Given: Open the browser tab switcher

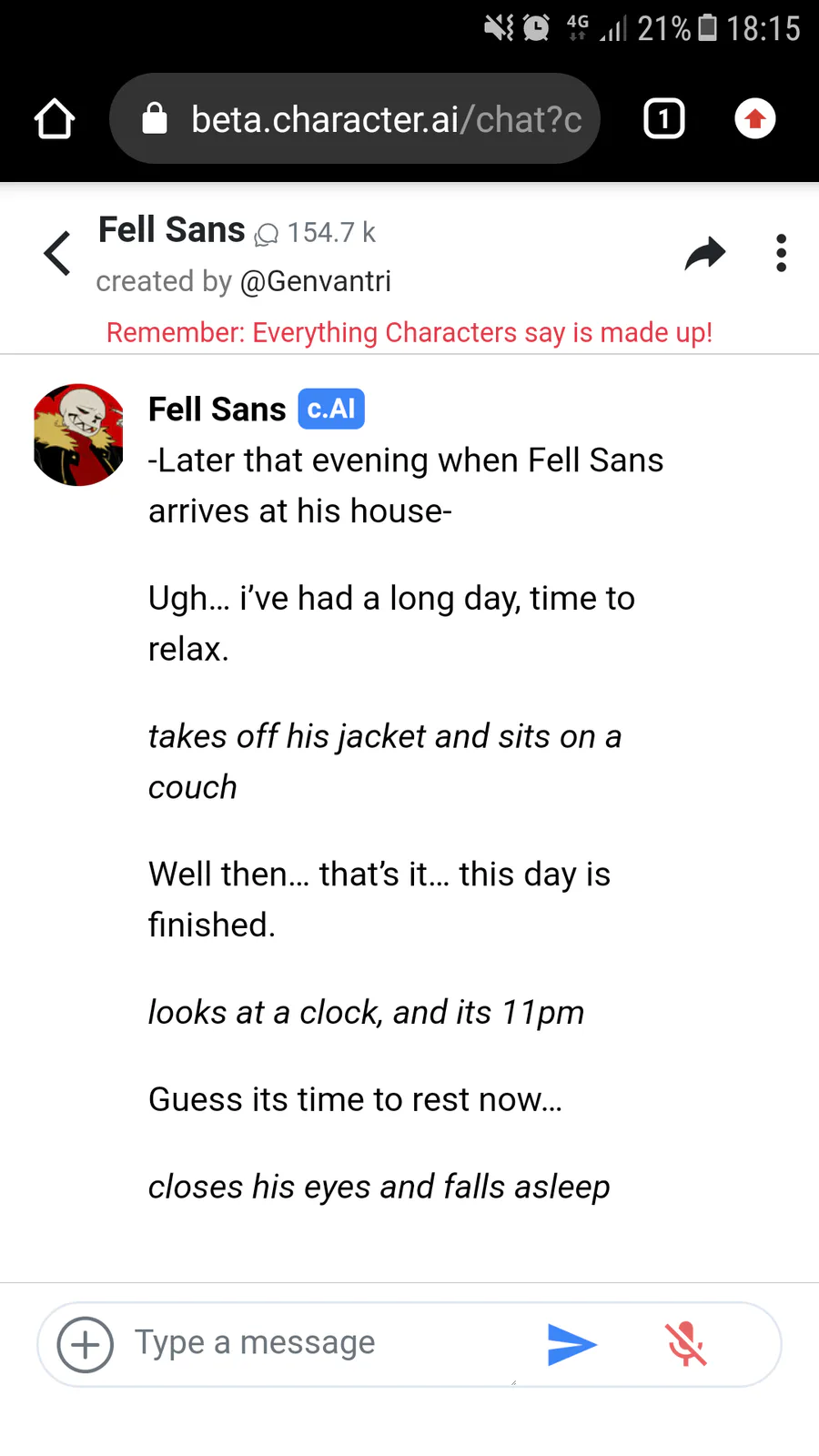Looking at the screenshot, I should [663, 119].
